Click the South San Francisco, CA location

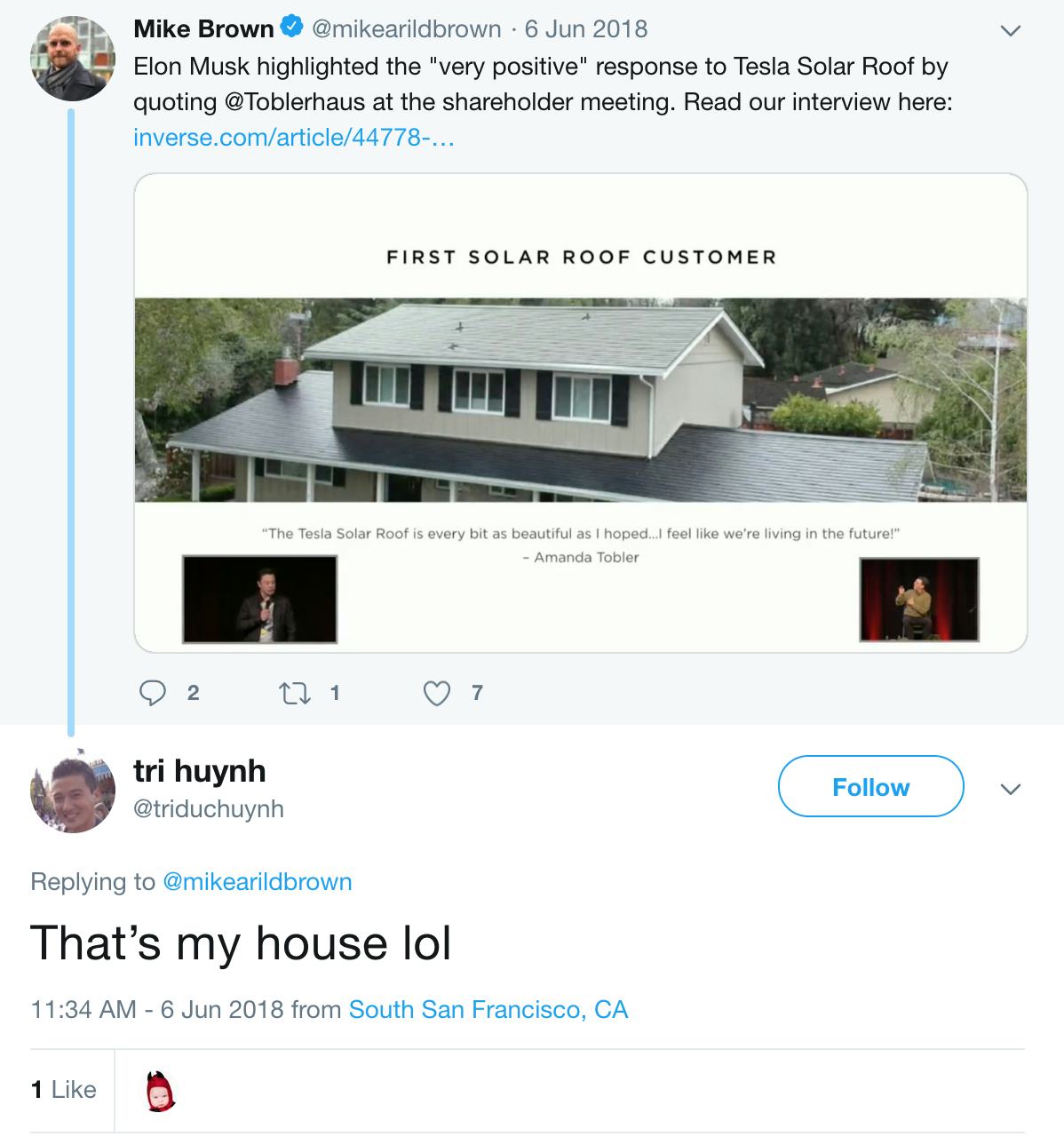[x=488, y=1010]
